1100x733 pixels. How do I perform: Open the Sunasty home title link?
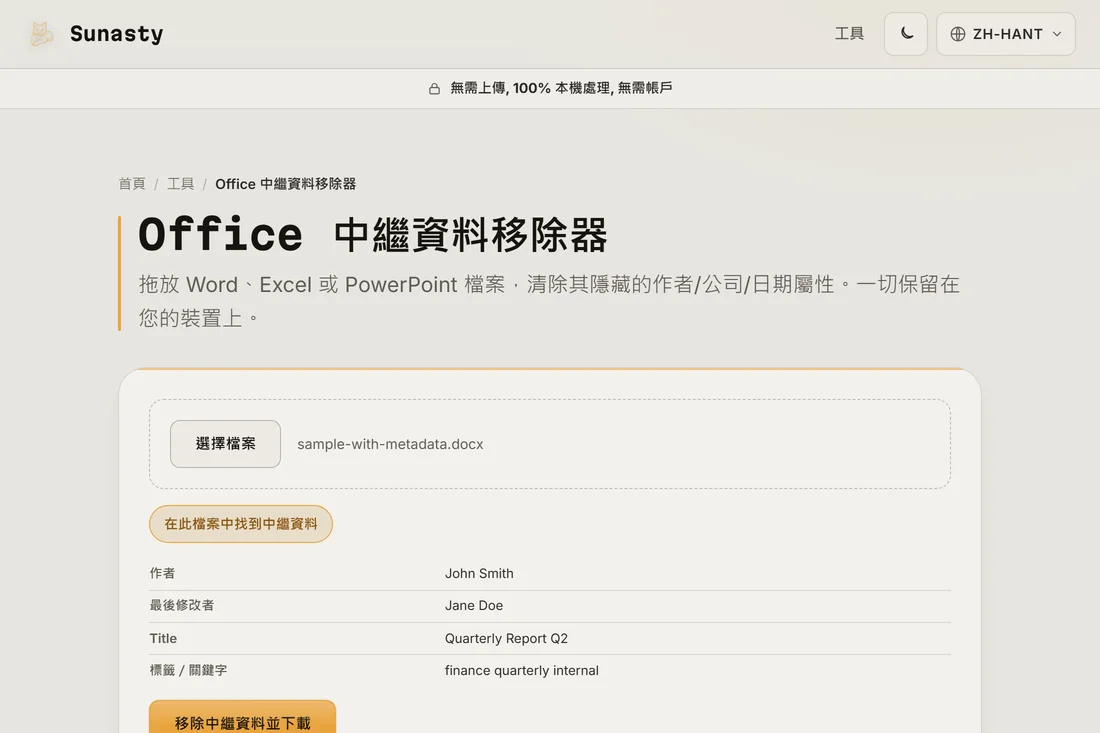pyautogui.click(x=116, y=34)
